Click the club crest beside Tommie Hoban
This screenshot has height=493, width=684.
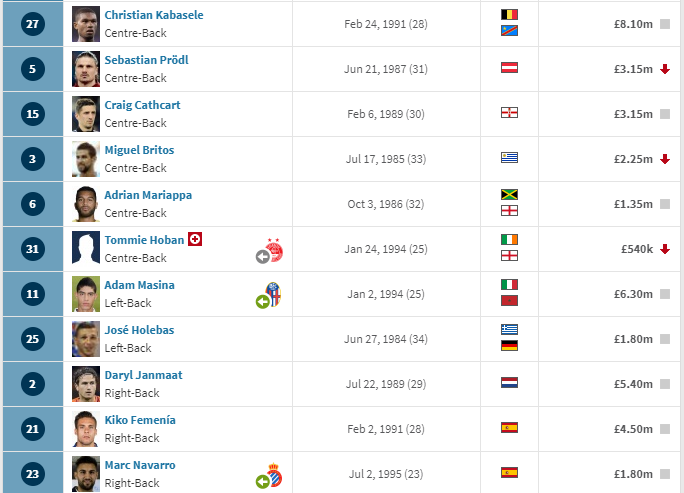tap(275, 250)
